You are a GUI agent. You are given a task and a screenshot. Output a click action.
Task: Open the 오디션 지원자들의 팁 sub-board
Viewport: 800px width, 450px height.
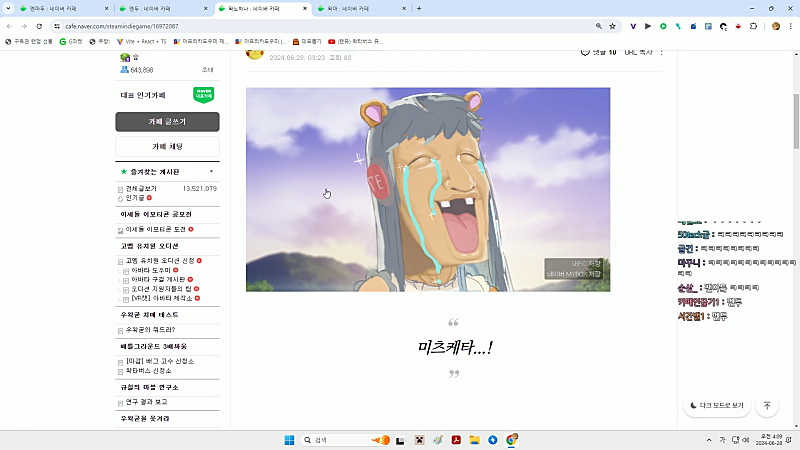click(161, 289)
